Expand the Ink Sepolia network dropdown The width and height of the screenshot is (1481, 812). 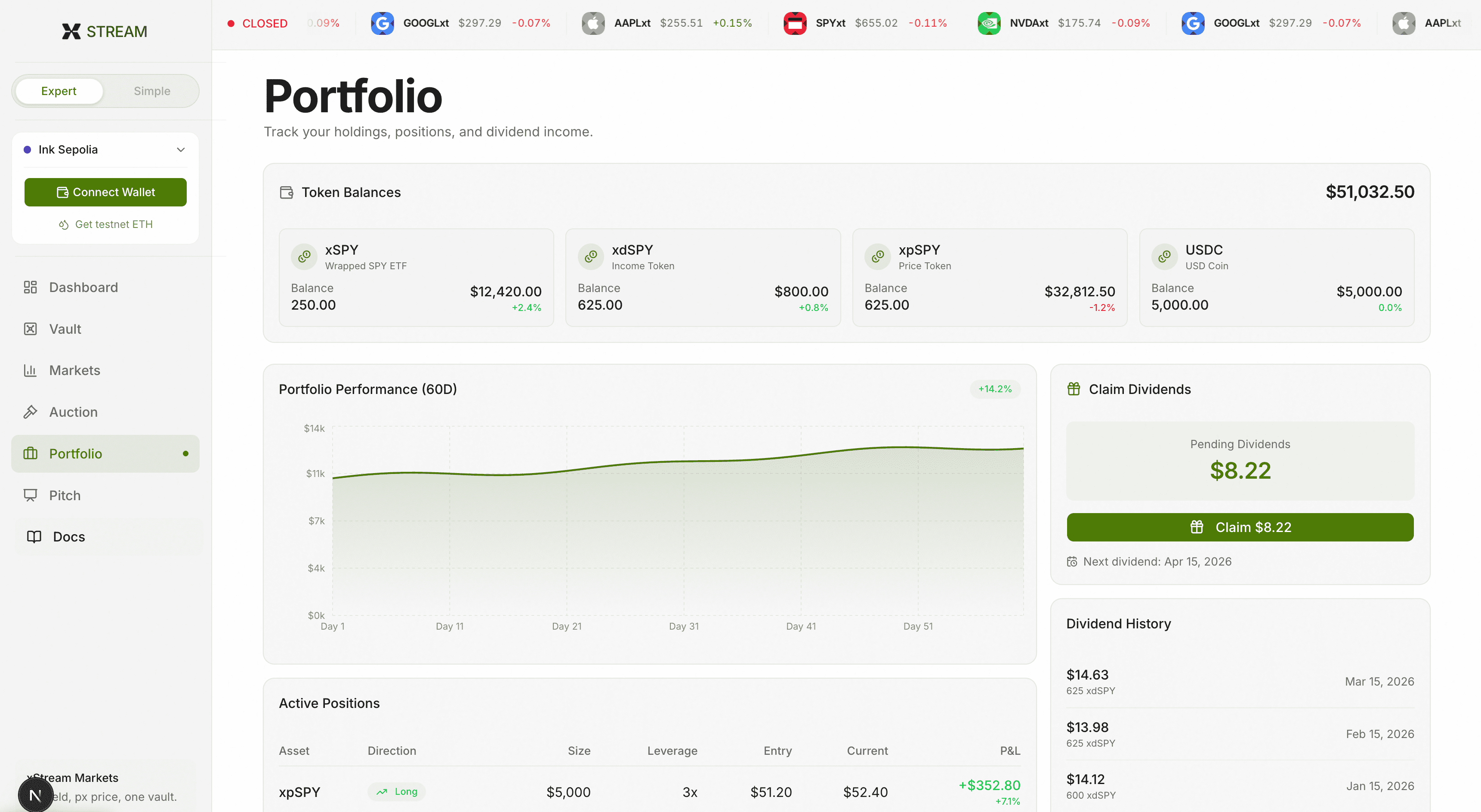tap(105, 149)
